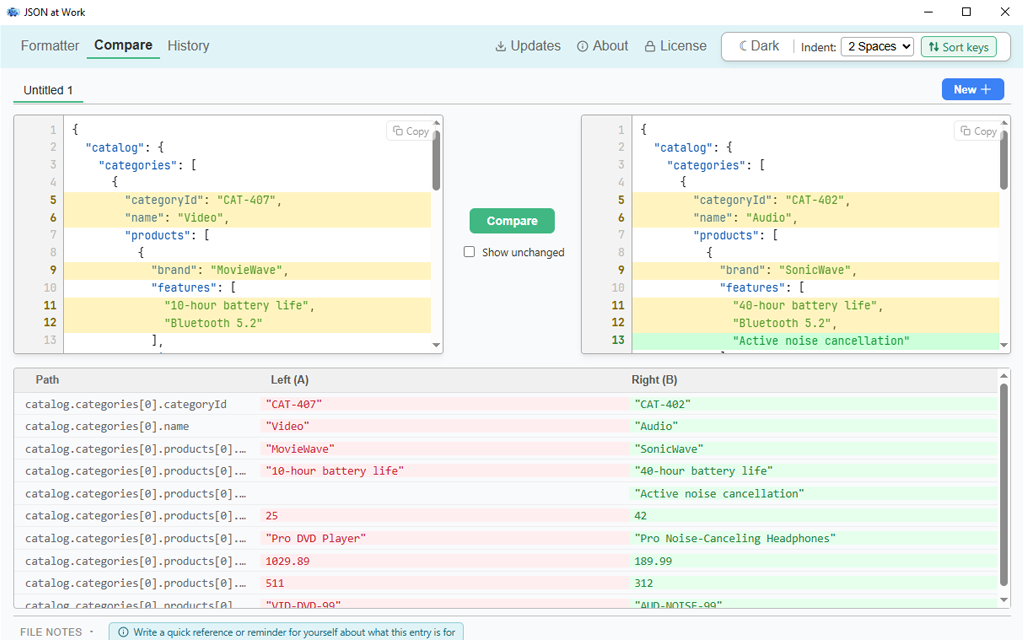Screen dimensions: 1024x640
Task: Open the Formatter tab
Action: click(50, 46)
